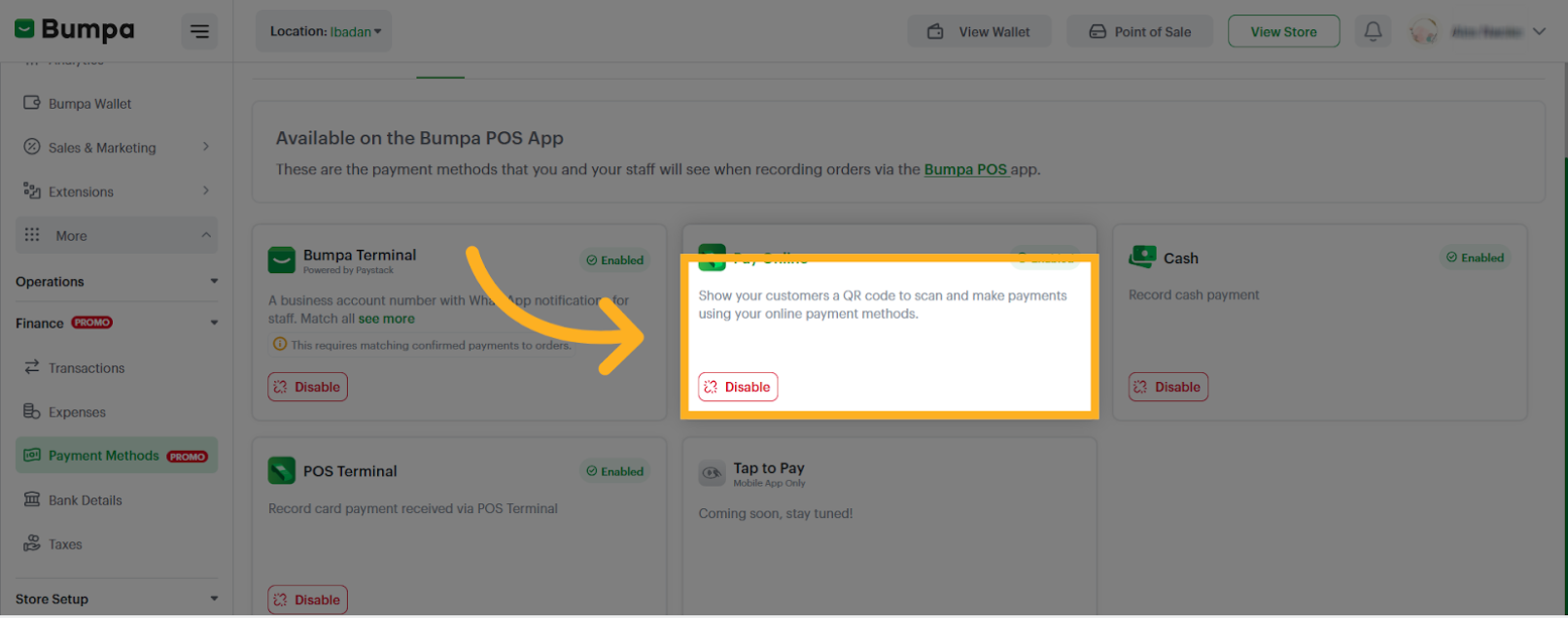Open the Extensions menu item
This screenshot has width=1568, height=618.
(117, 191)
